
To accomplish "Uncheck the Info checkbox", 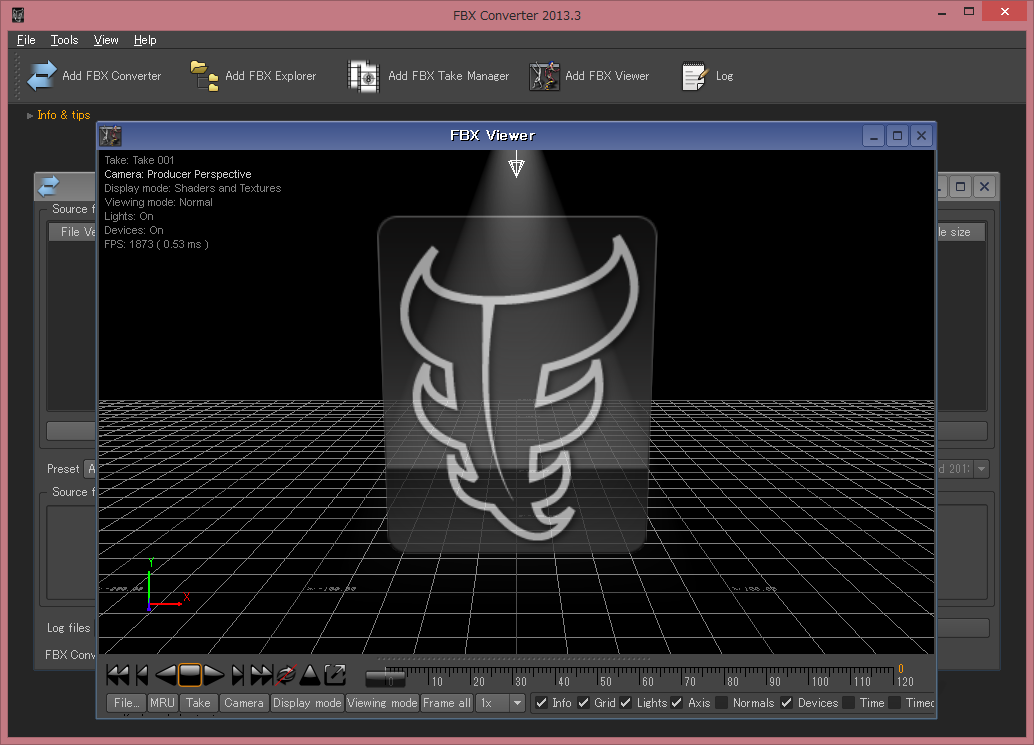I will pos(541,703).
